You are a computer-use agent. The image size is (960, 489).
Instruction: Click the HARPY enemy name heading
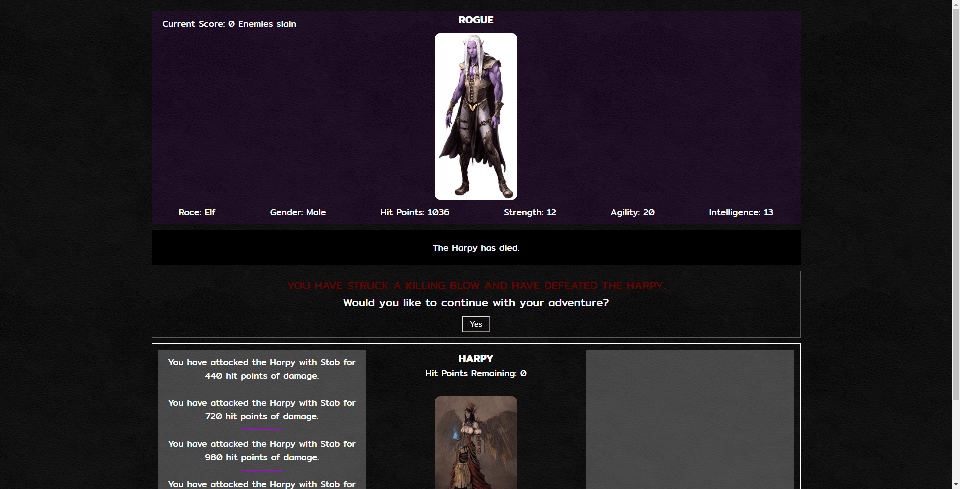point(476,359)
